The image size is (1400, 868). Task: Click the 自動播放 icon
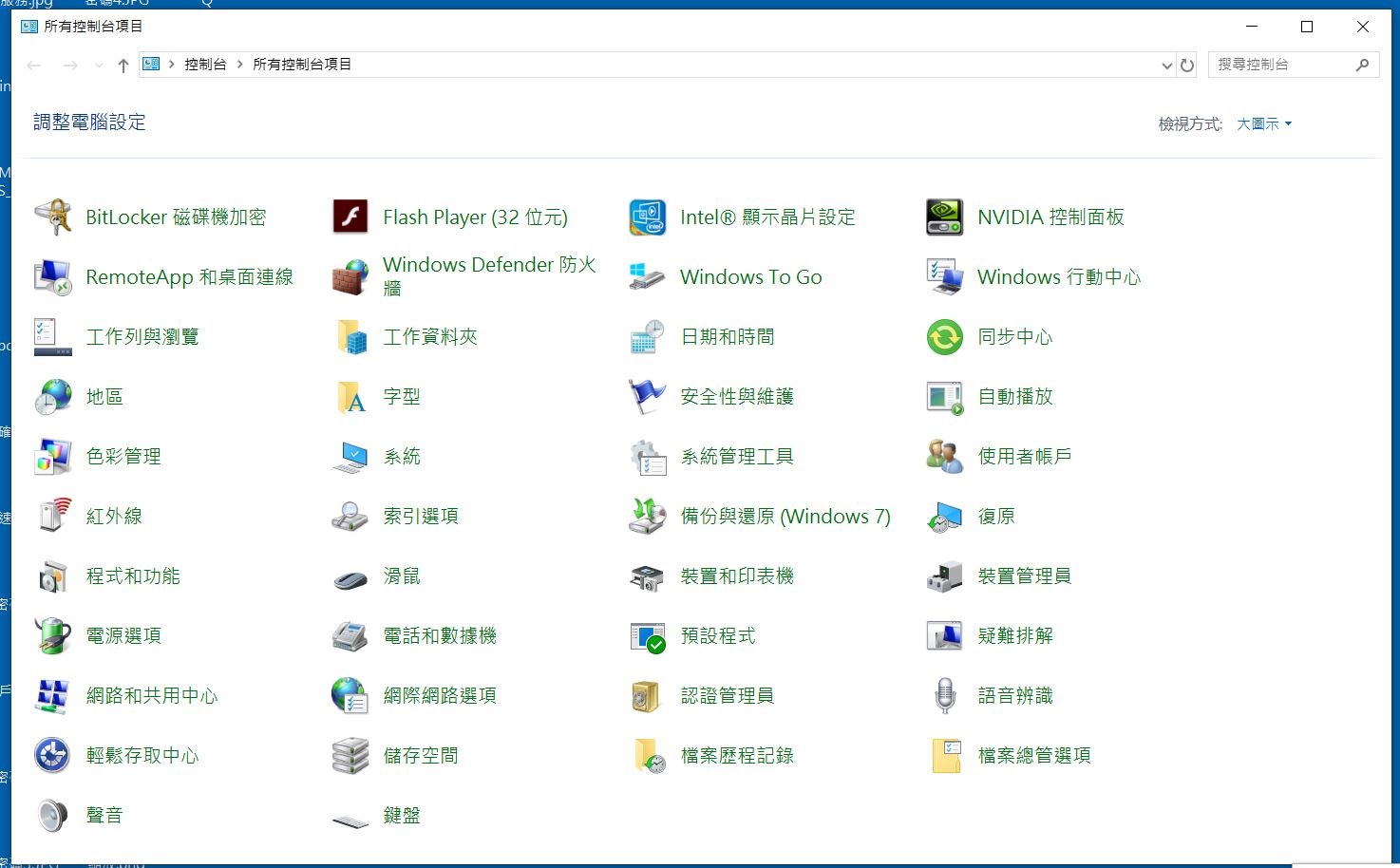click(944, 396)
